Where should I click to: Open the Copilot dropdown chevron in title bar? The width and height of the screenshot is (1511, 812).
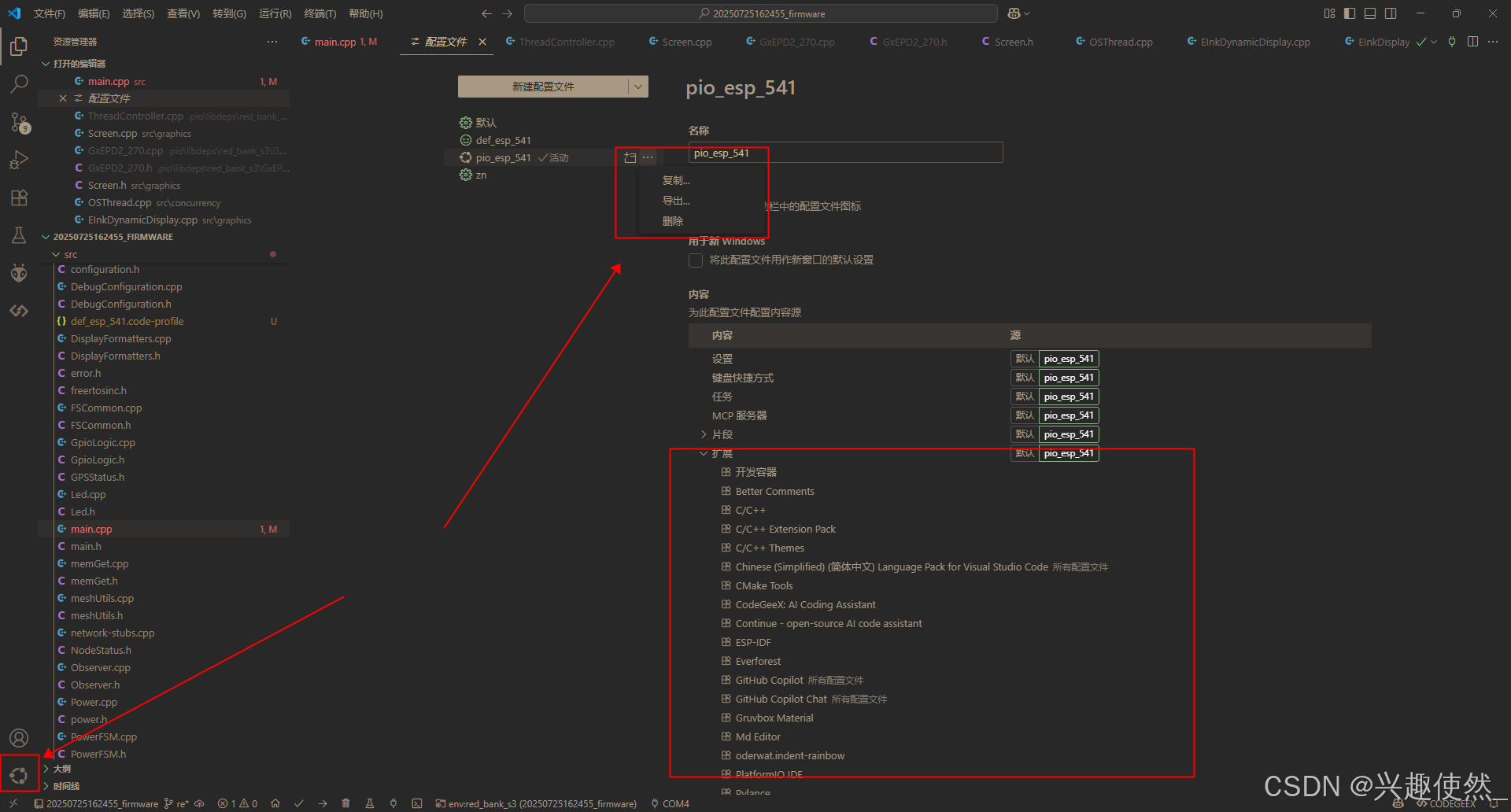(1026, 13)
